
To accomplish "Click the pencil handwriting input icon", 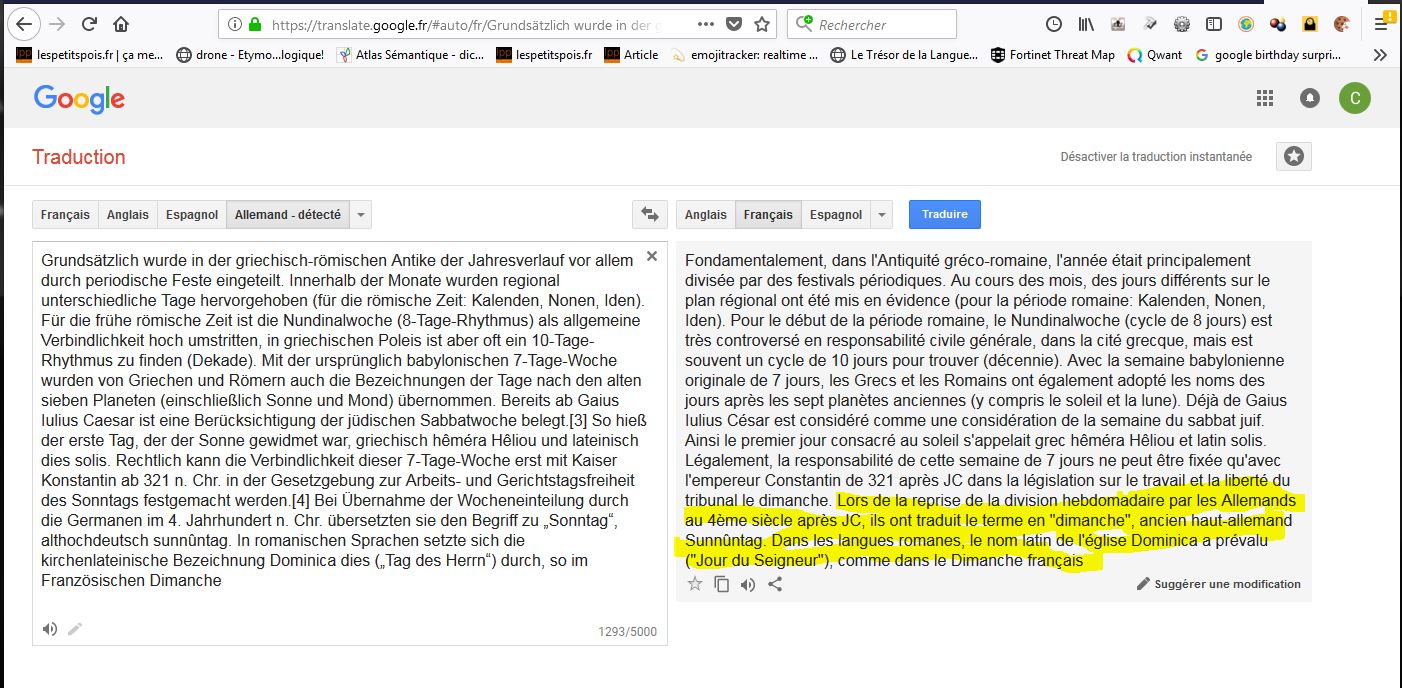I will pyautogui.click(x=75, y=629).
